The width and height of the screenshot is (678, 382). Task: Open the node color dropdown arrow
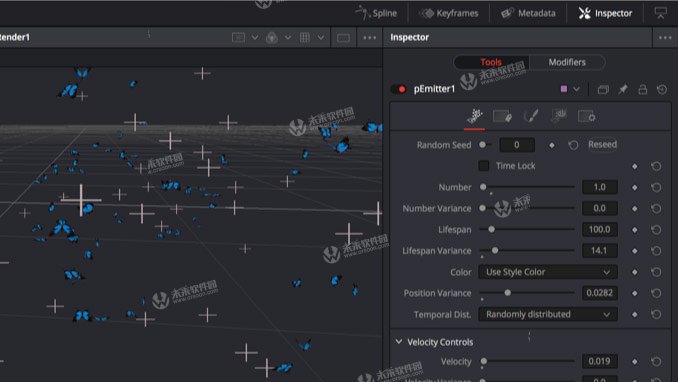576,89
